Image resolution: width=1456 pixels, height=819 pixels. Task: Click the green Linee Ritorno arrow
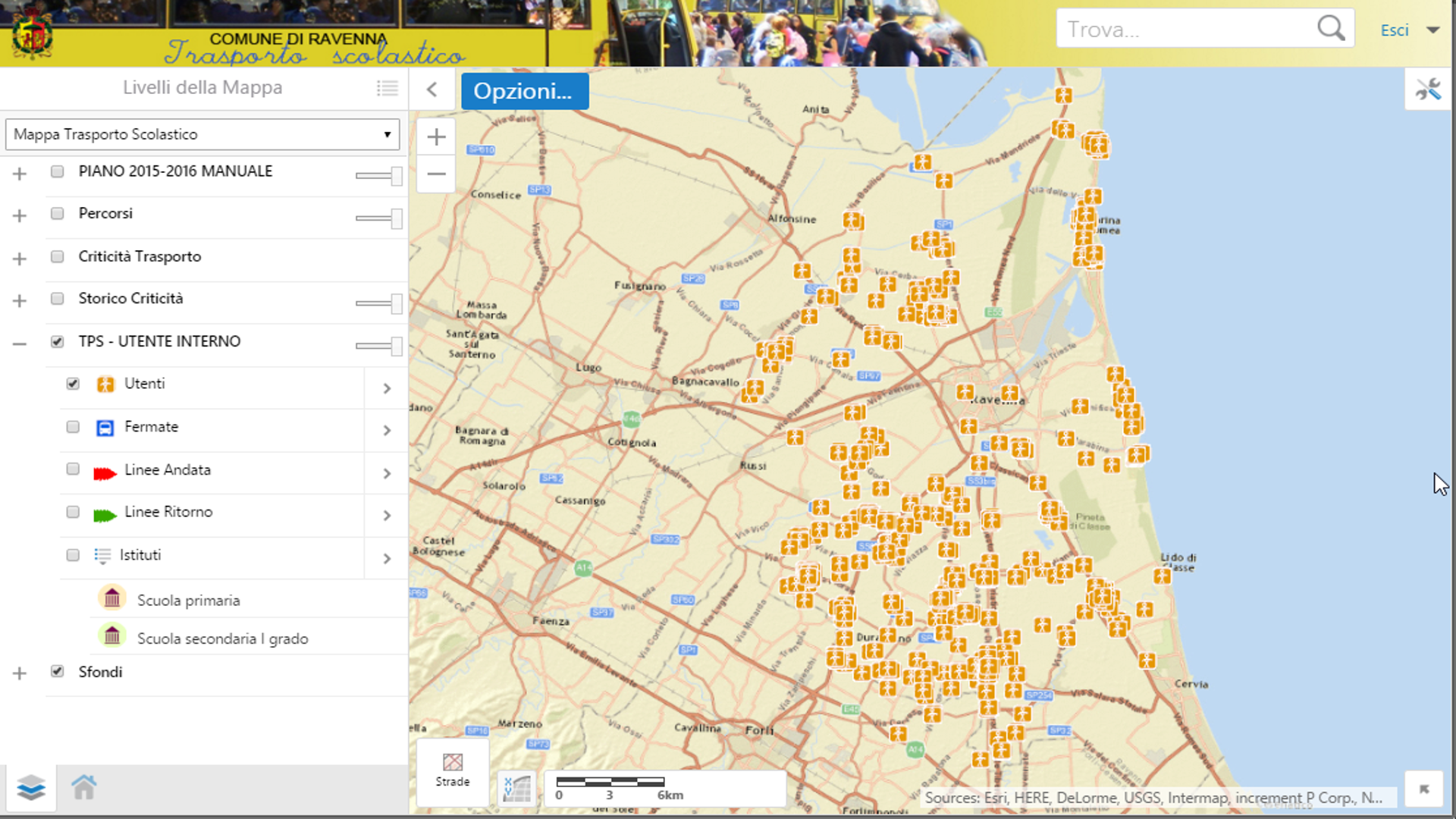pos(104,516)
